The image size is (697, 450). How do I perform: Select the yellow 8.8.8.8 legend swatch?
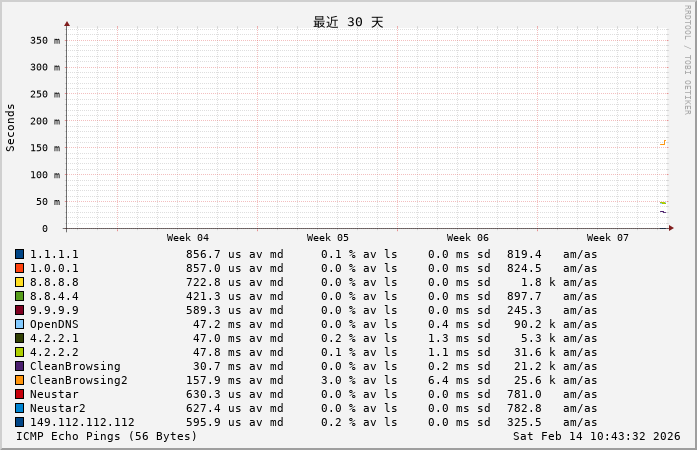[x=19, y=282]
